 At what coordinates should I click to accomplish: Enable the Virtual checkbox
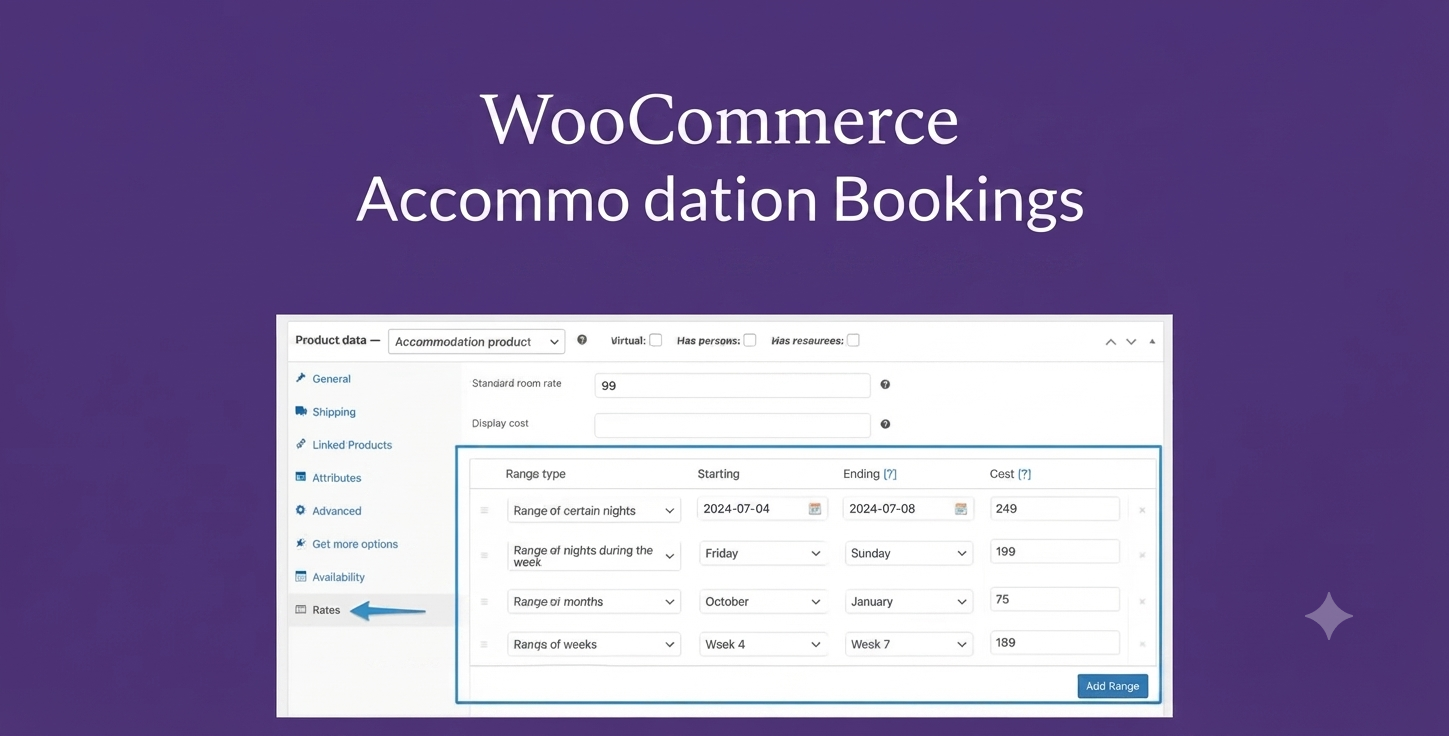(x=656, y=340)
